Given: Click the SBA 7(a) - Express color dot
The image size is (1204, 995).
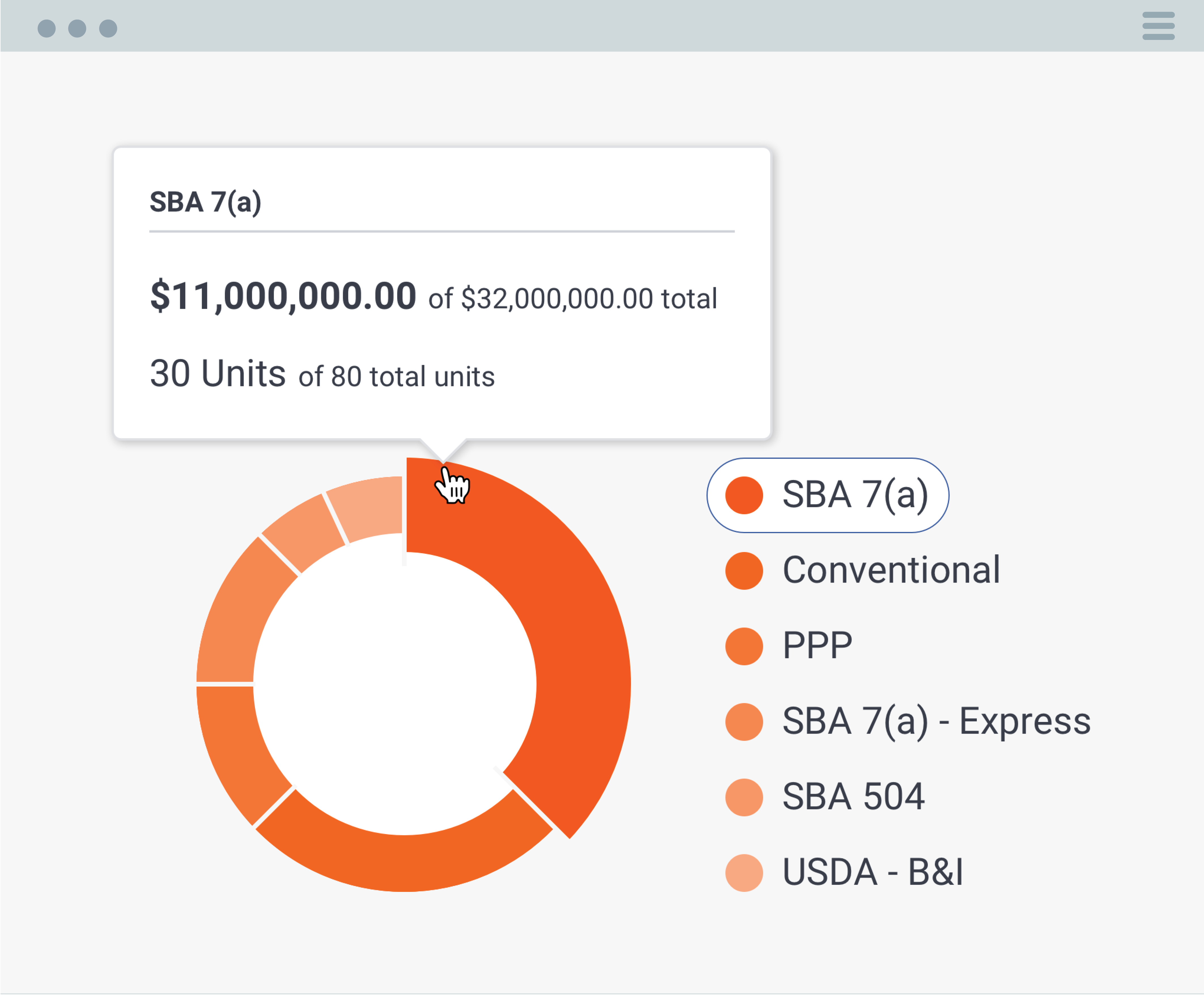Looking at the screenshot, I should tap(744, 722).
